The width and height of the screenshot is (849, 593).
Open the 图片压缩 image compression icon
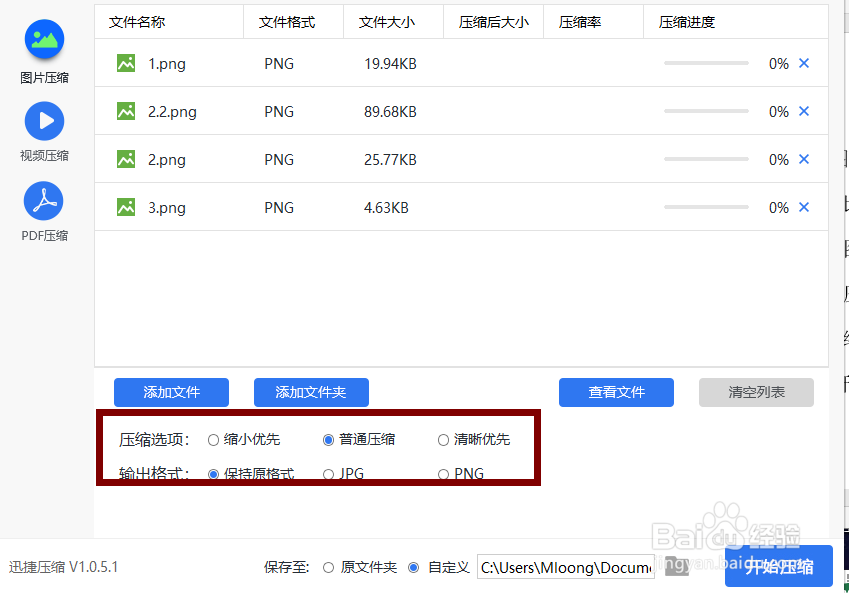coord(44,39)
